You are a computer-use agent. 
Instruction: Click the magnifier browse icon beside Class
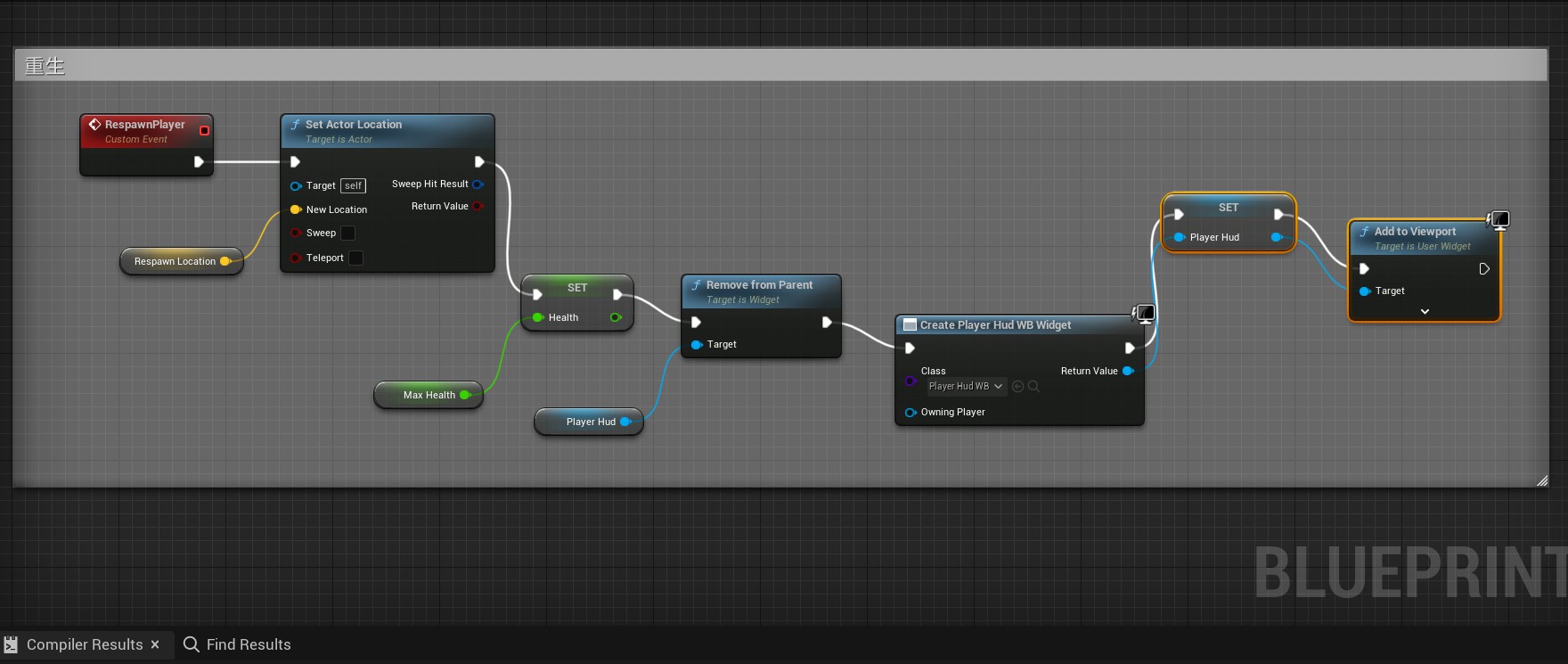[1033, 387]
